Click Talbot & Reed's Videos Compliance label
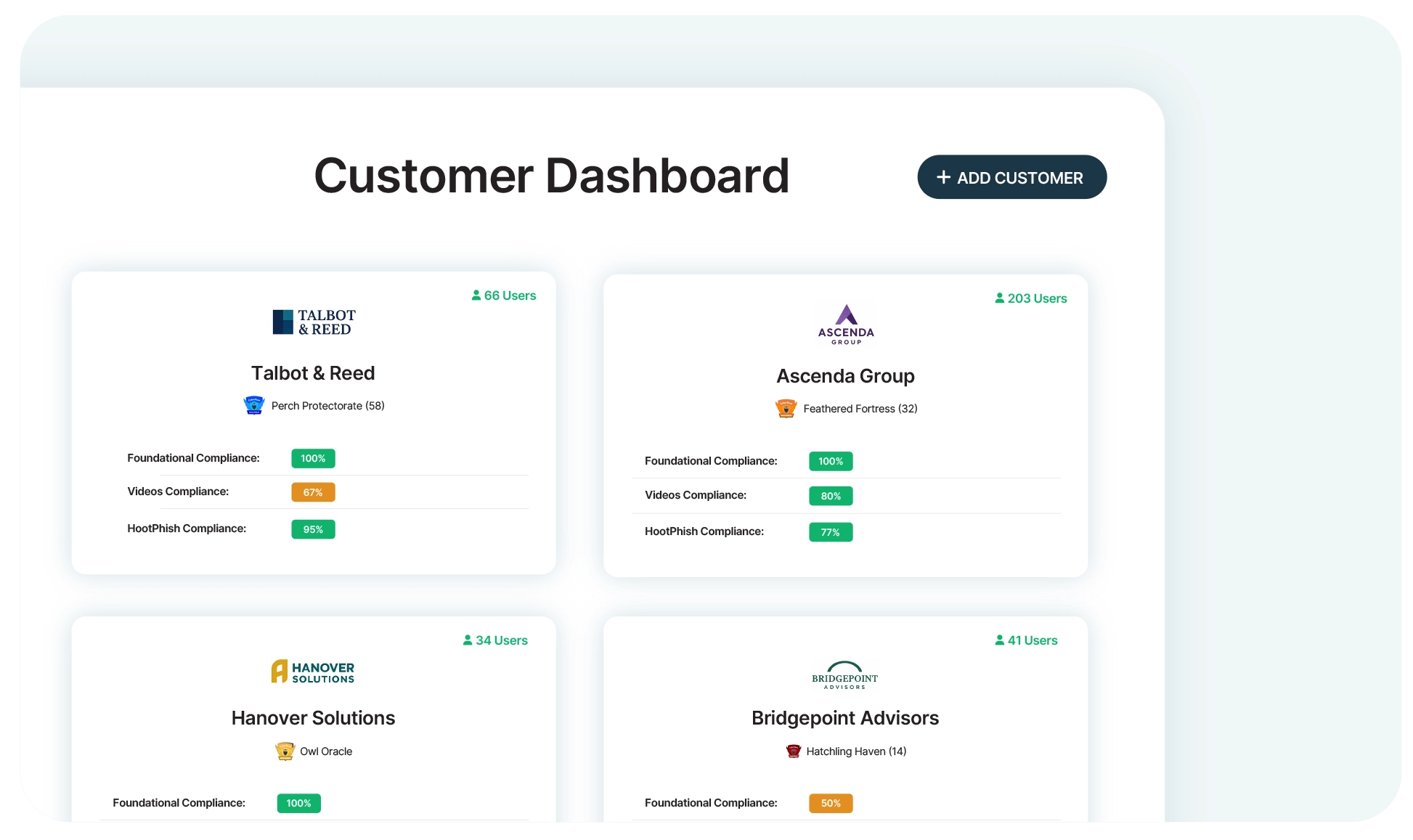1413x840 pixels. click(x=178, y=492)
